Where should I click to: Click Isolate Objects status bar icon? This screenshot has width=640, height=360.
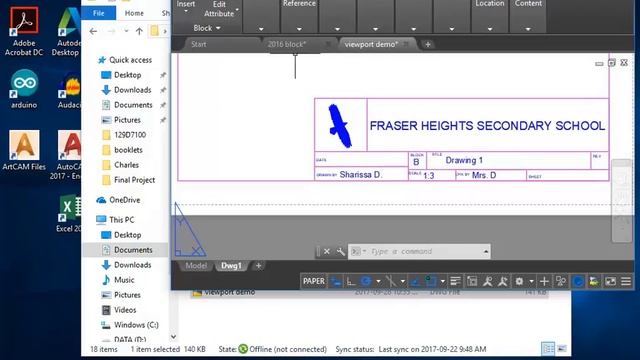(x=561, y=281)
